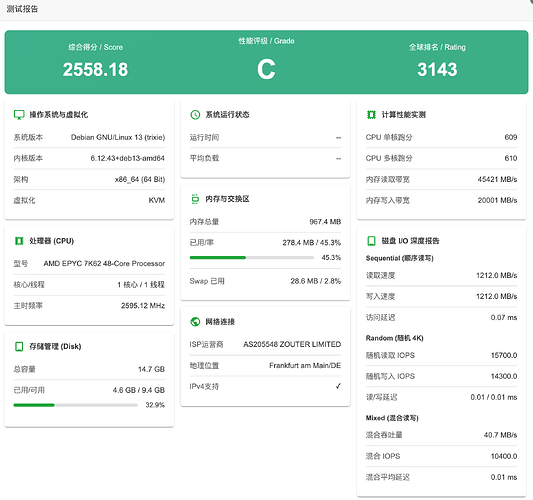
Task: Click the global rating number 3143
Action: point(437,69)
